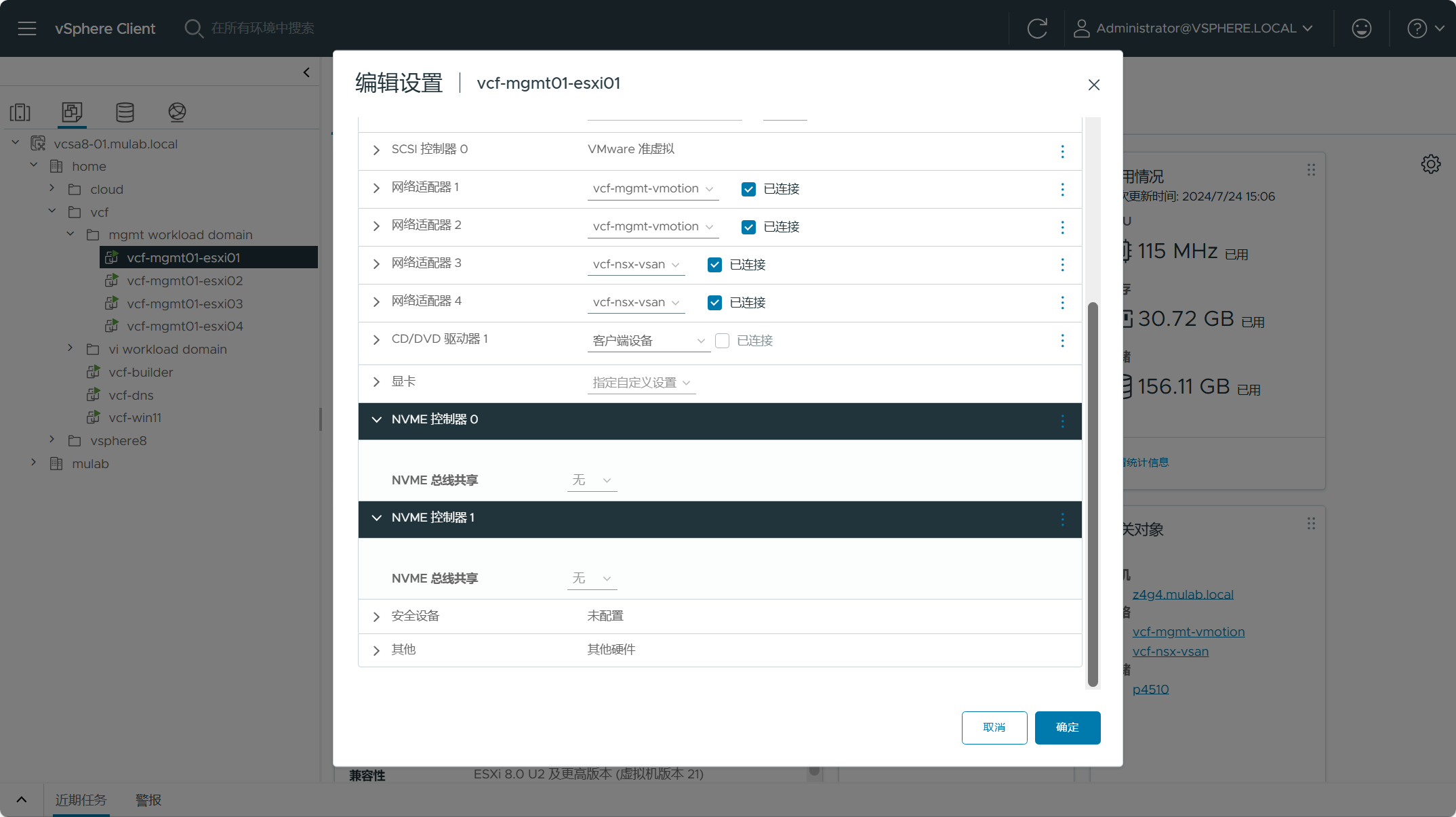The image size is (1456, 817).
Task: Select vcf-mgmt01-esxi04 in tree
Action: pos(184,326)
